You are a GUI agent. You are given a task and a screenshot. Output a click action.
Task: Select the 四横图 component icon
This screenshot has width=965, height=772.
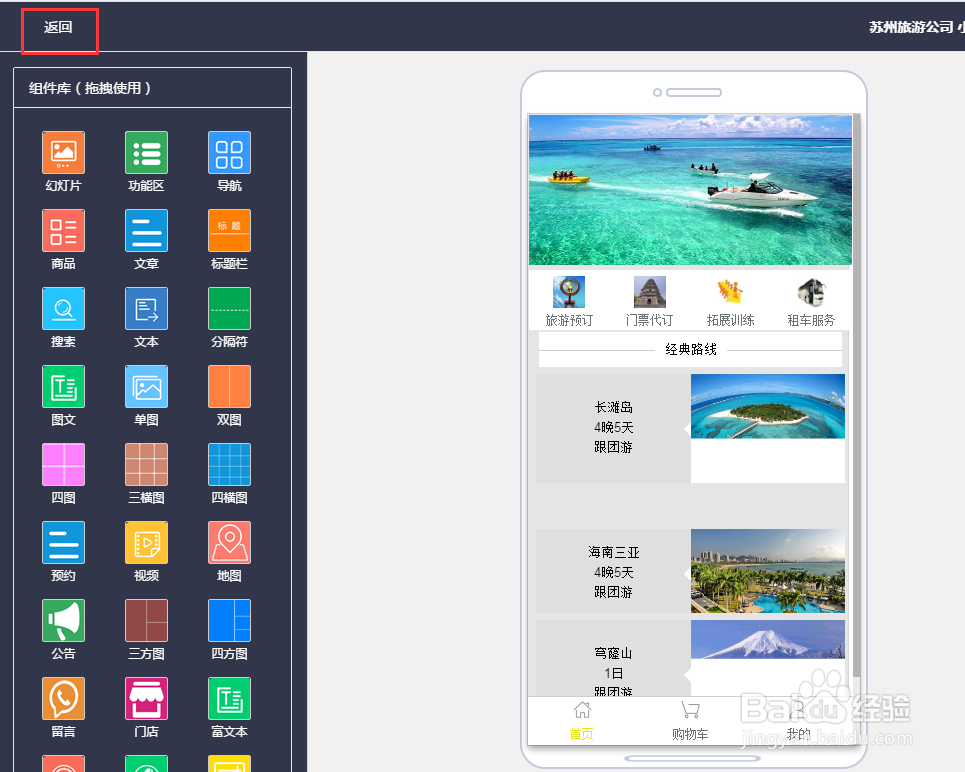tap(230, 465)
